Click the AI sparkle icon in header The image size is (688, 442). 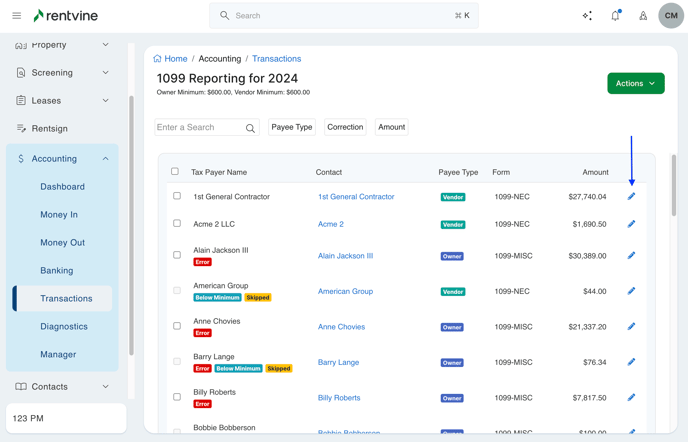pos(587,16)
